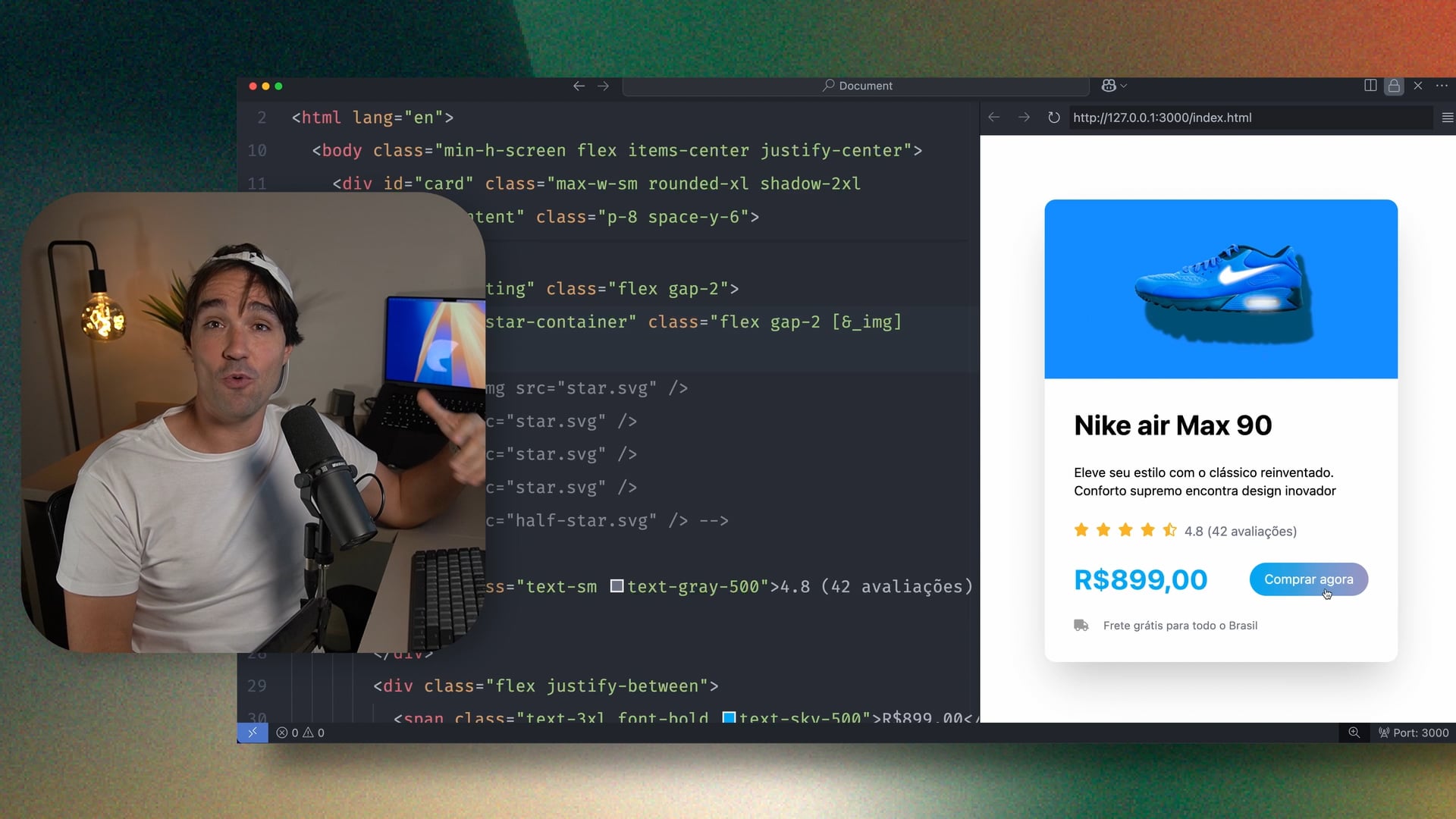The height and width of the screenshot is (819, 1456).
Task: Navigate back using the title bar arrow
Action: click(x=579, y=86)
